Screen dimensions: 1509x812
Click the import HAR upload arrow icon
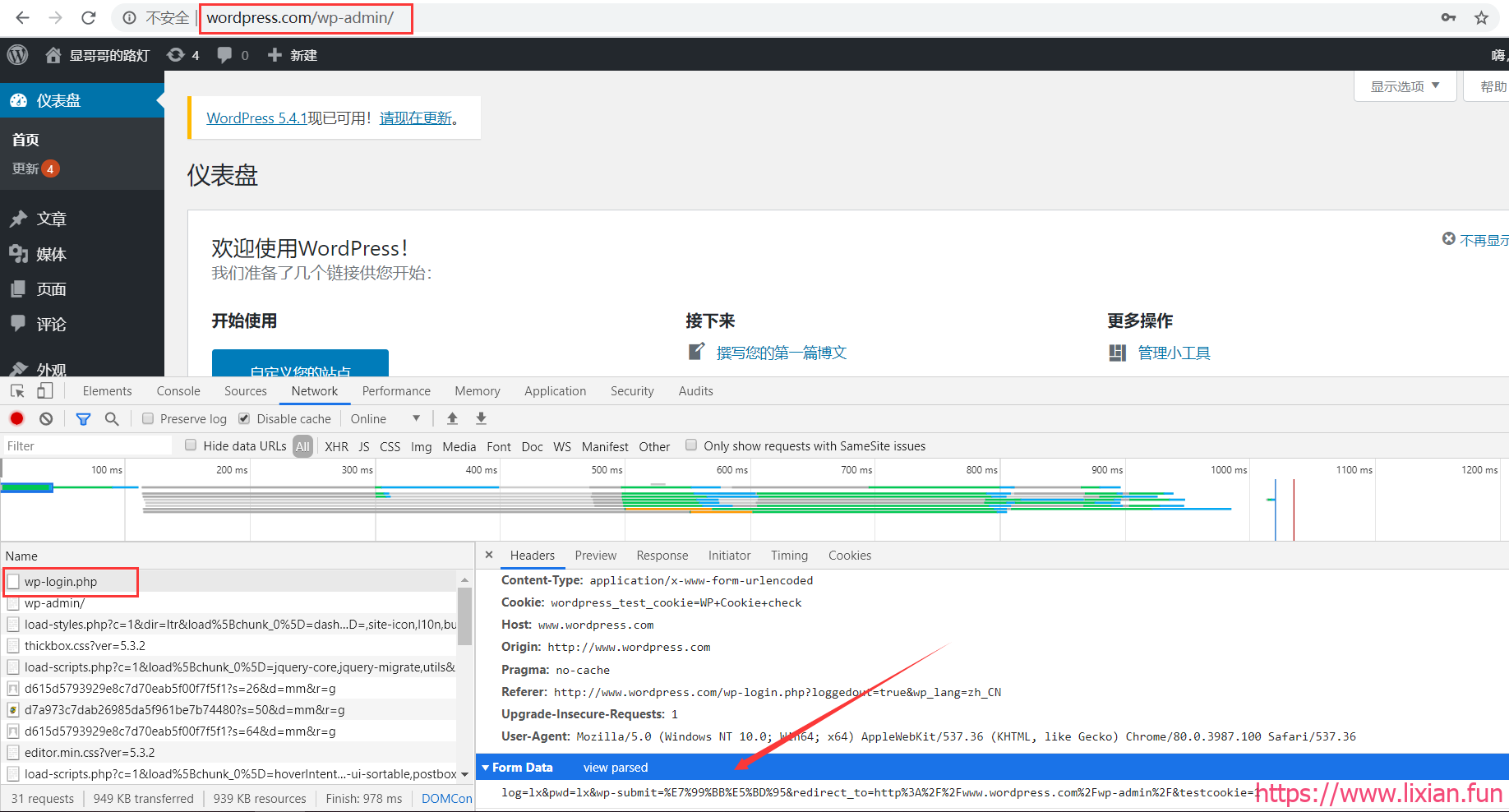(452, 418)
